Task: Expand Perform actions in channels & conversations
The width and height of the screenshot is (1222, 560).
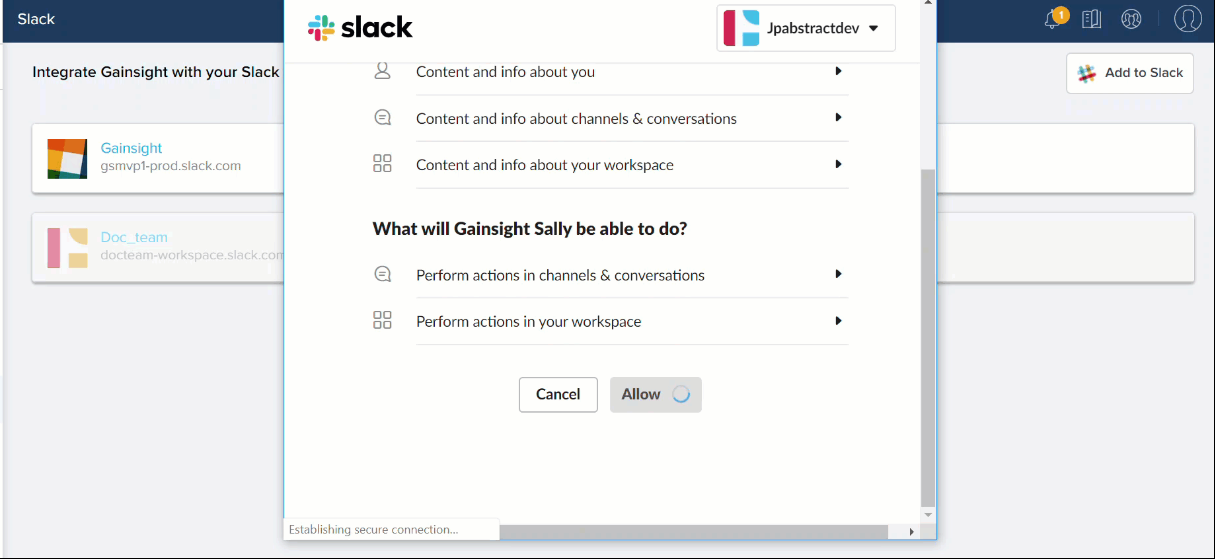Action: pos(632,275)
